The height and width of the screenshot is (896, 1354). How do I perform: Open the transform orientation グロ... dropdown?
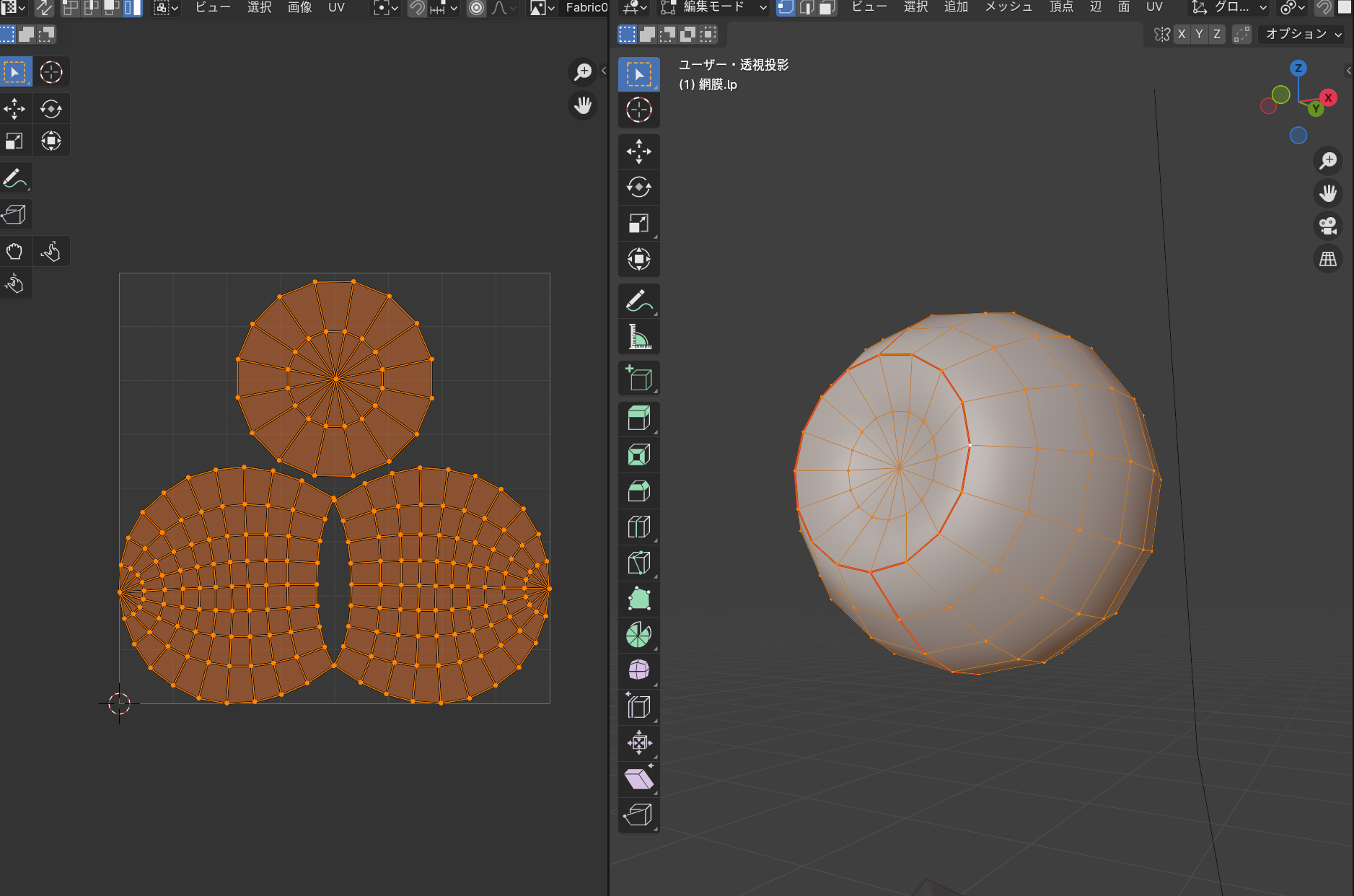coord(1230,8)
